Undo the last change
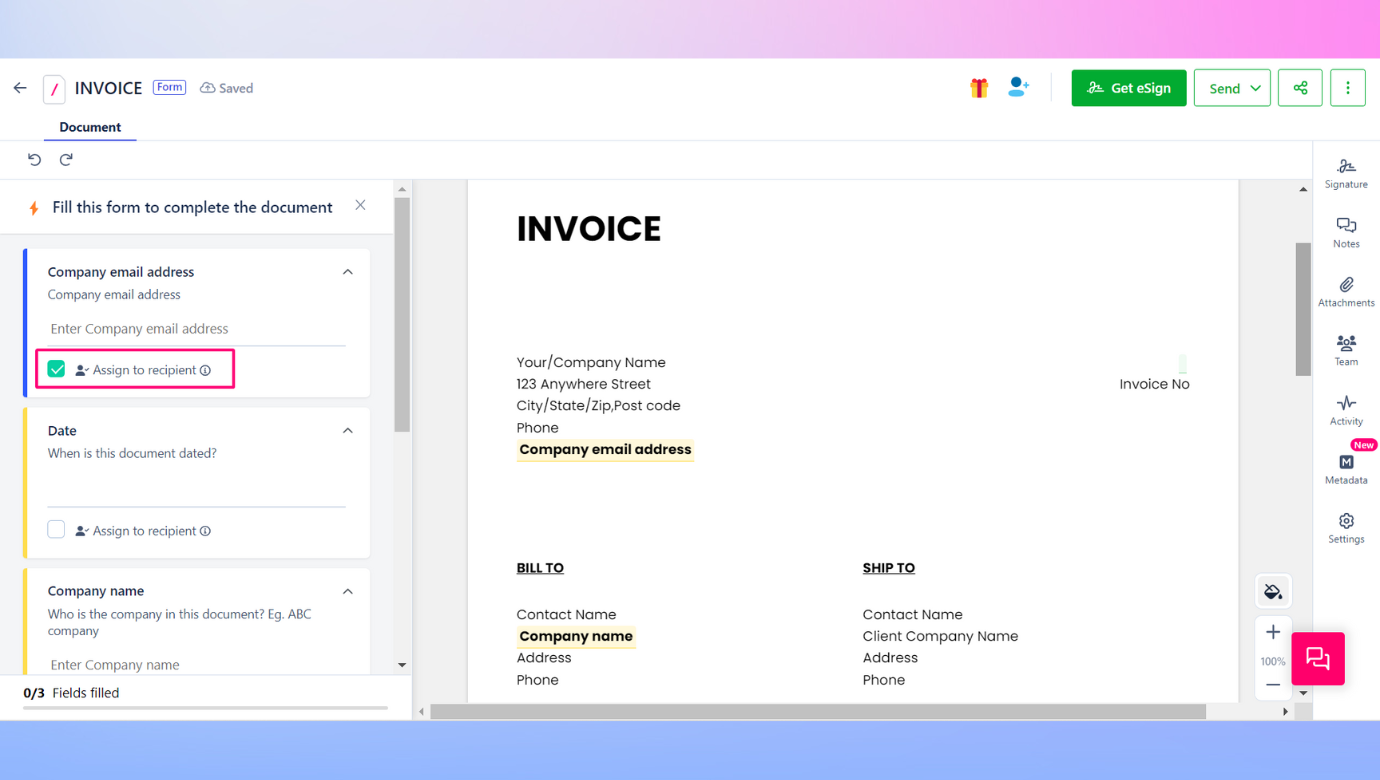Viewport: 1380px width, 780px height. 34,158
